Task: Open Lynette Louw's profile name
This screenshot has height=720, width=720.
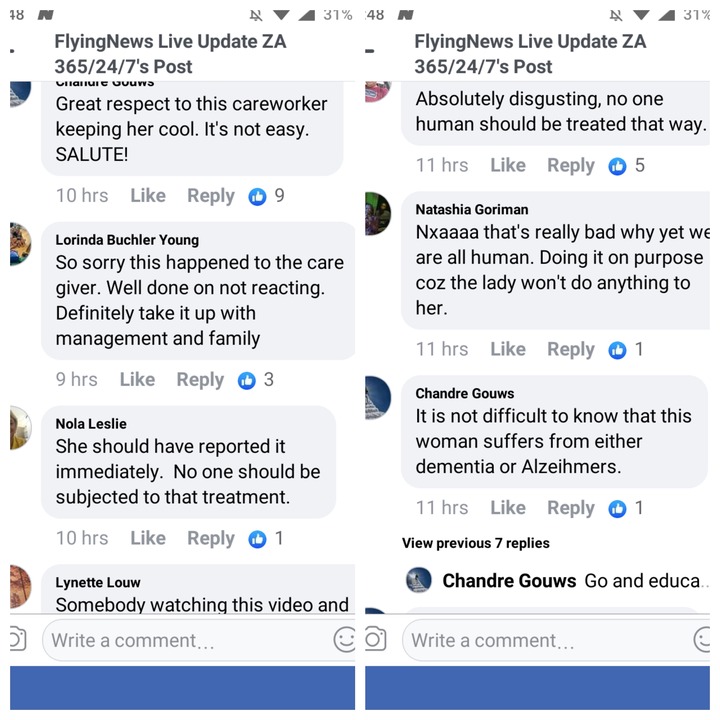Action: click(98, 582)
